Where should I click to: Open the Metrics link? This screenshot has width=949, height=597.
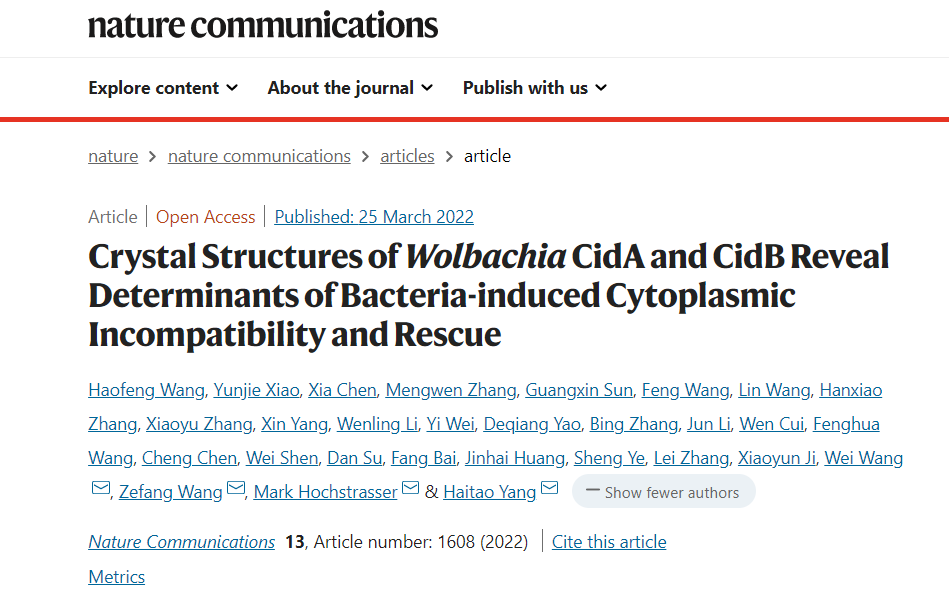click(x=116, y=577)
